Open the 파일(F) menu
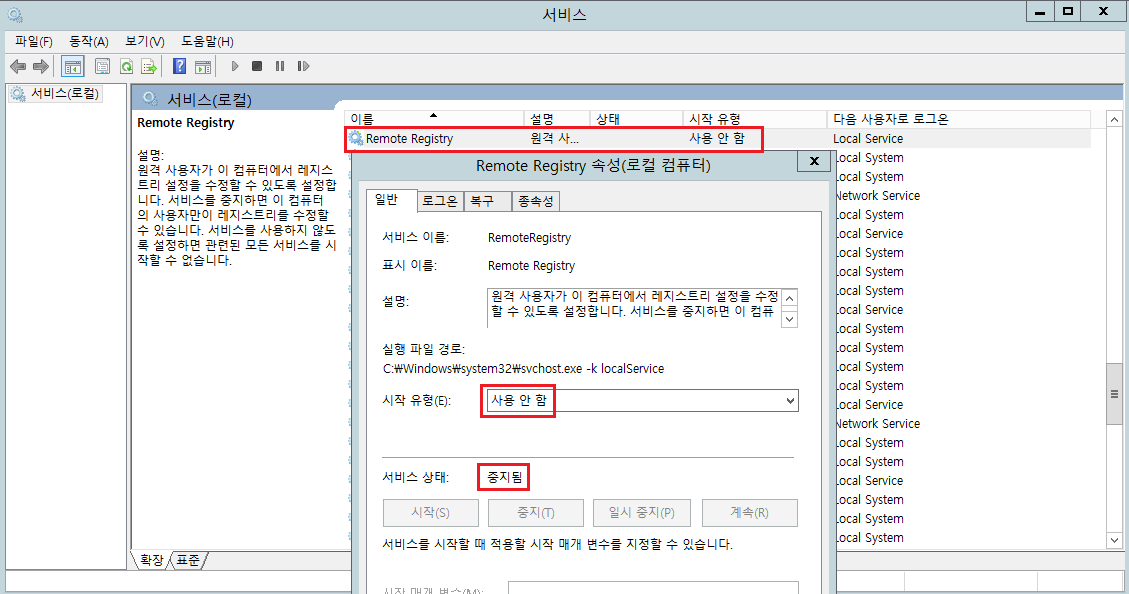Image resolution: width=1129 pixels, height=594 pixels. [34, 42]
